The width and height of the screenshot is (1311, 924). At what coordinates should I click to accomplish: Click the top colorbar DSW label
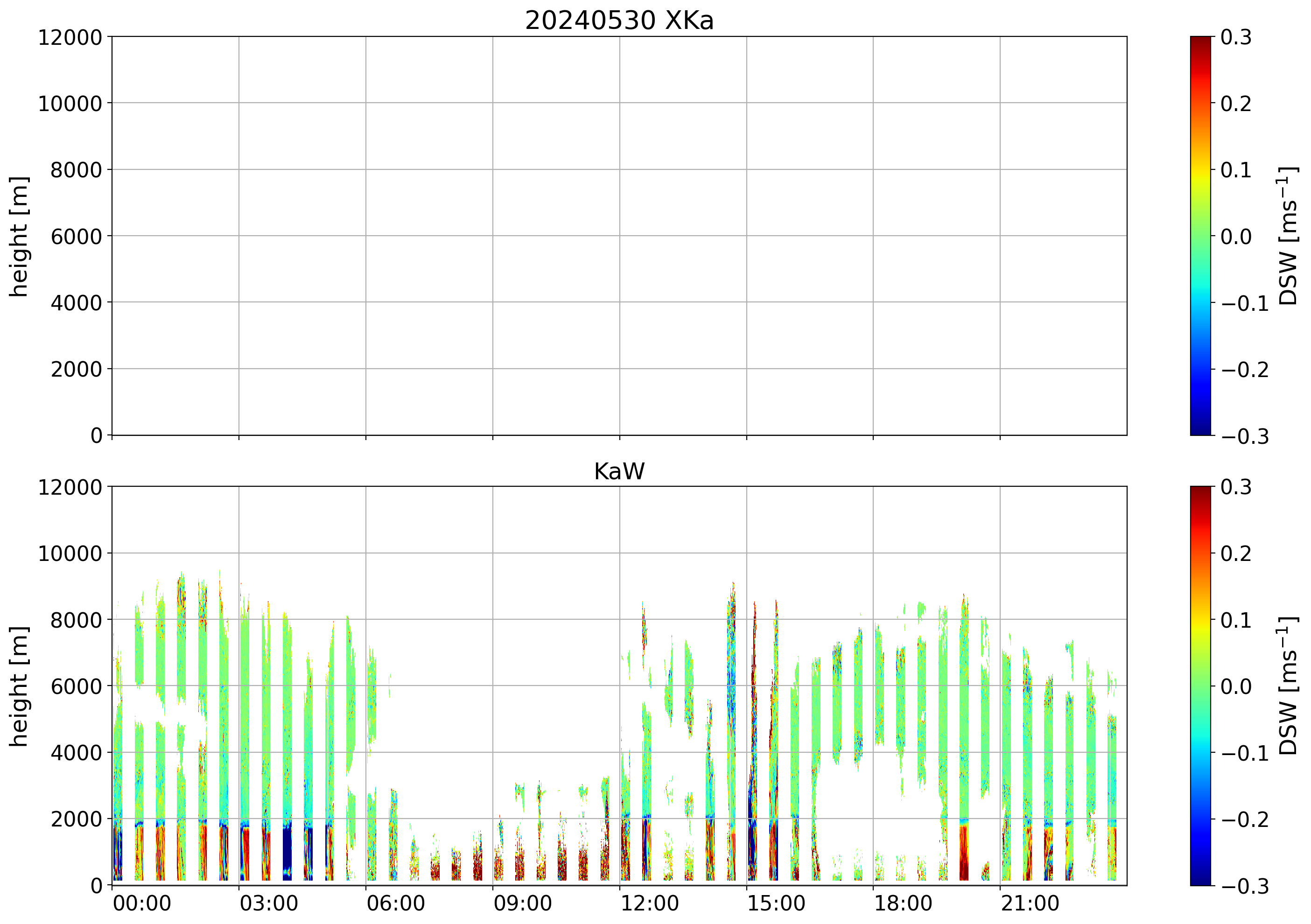pyautogui.click(x=1288, y=236)
